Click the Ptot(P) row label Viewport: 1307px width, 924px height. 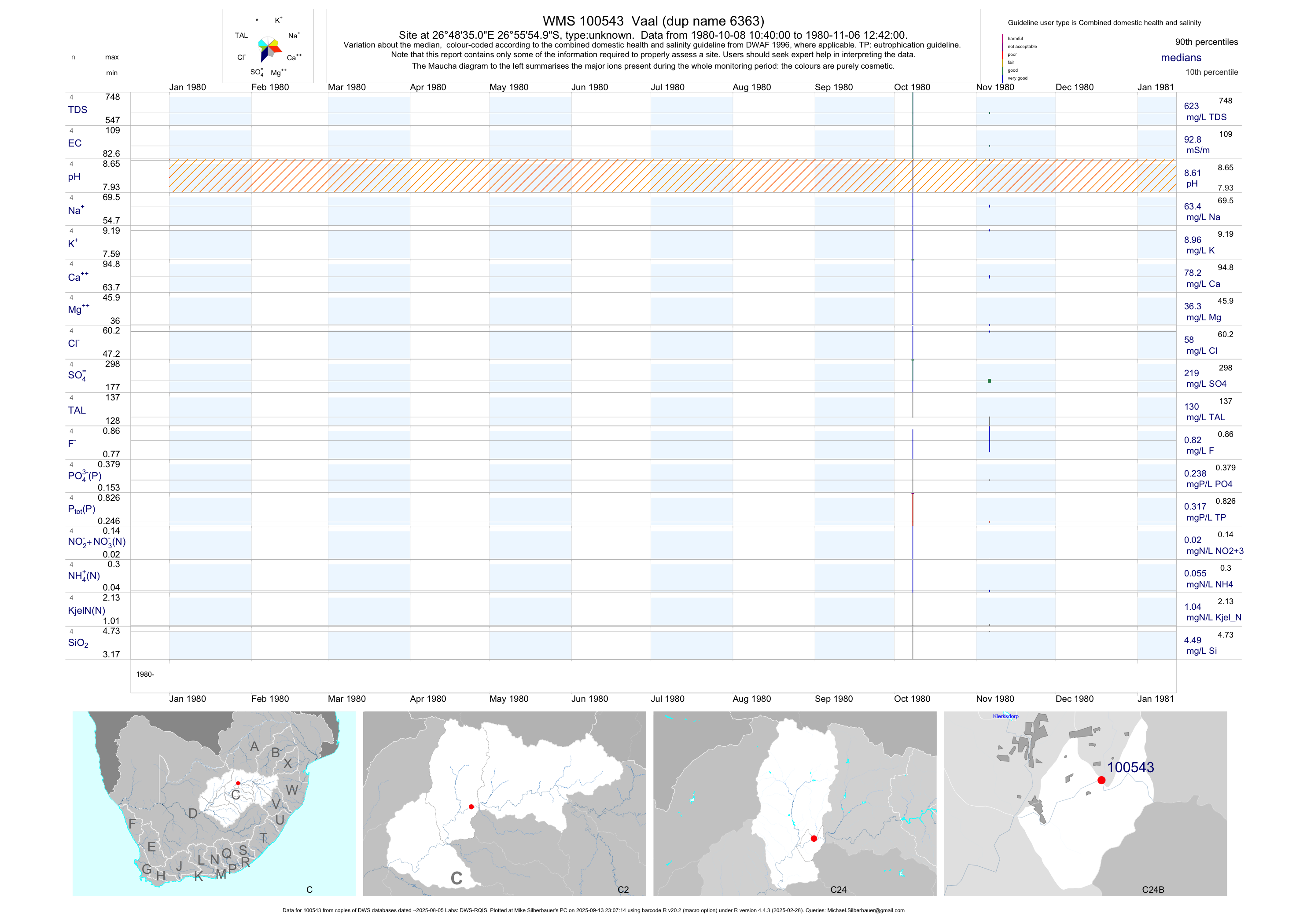(81, 509)
